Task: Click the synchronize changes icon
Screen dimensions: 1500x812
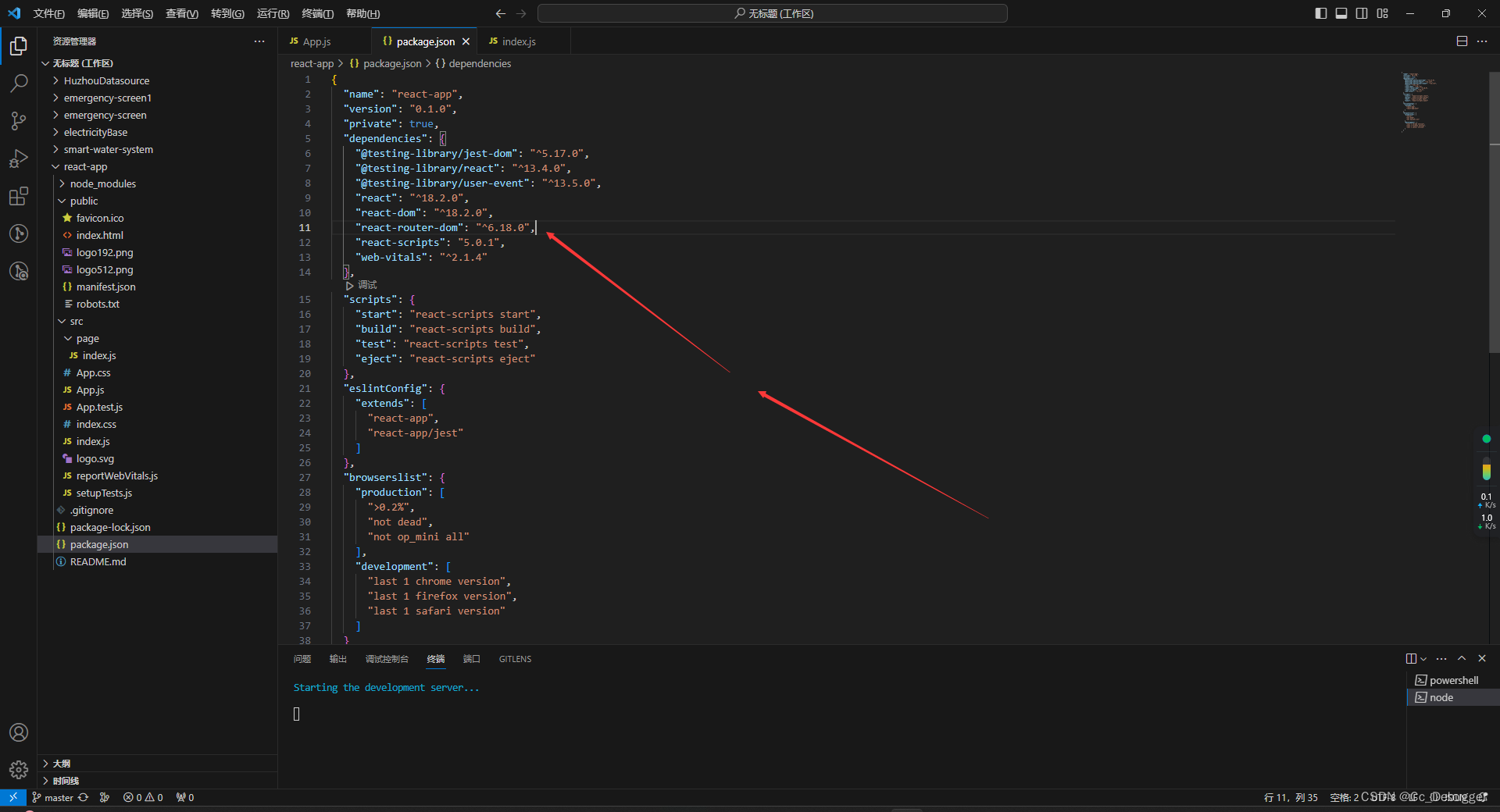Action: coord(83,797)
